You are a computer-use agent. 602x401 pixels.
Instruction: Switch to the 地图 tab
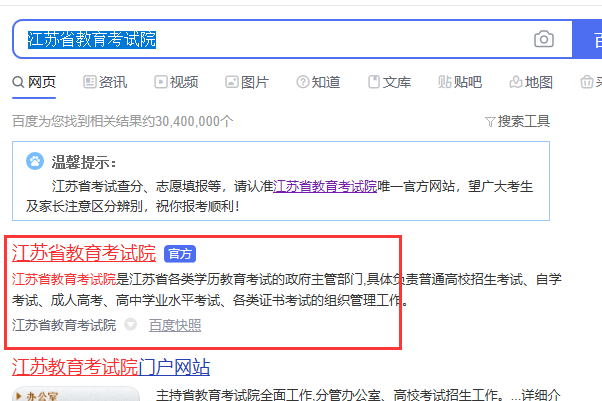(x=531, y=82)
